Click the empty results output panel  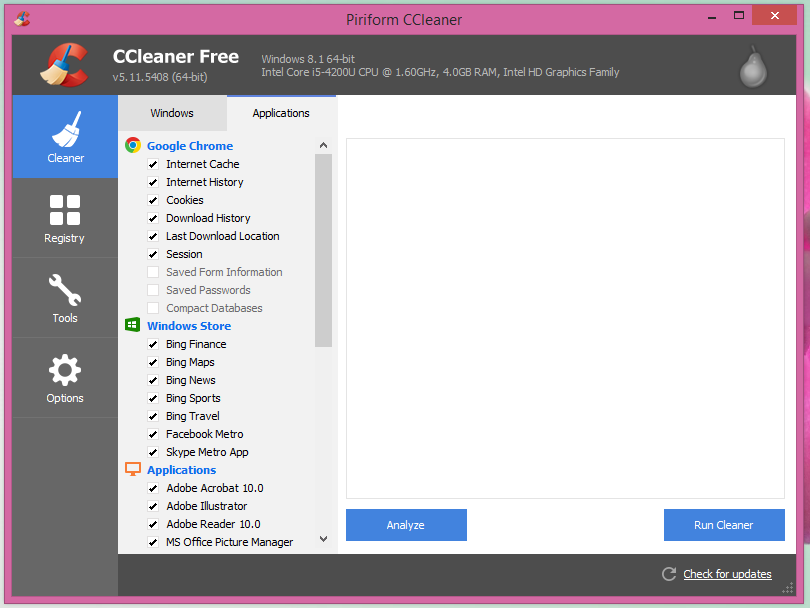(565, 318)
